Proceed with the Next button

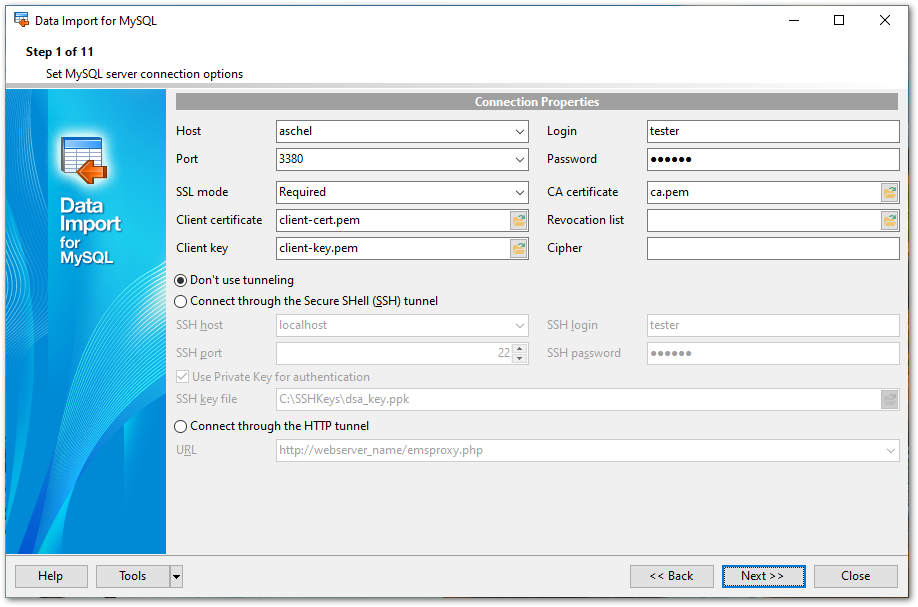[x=763, y=577]
